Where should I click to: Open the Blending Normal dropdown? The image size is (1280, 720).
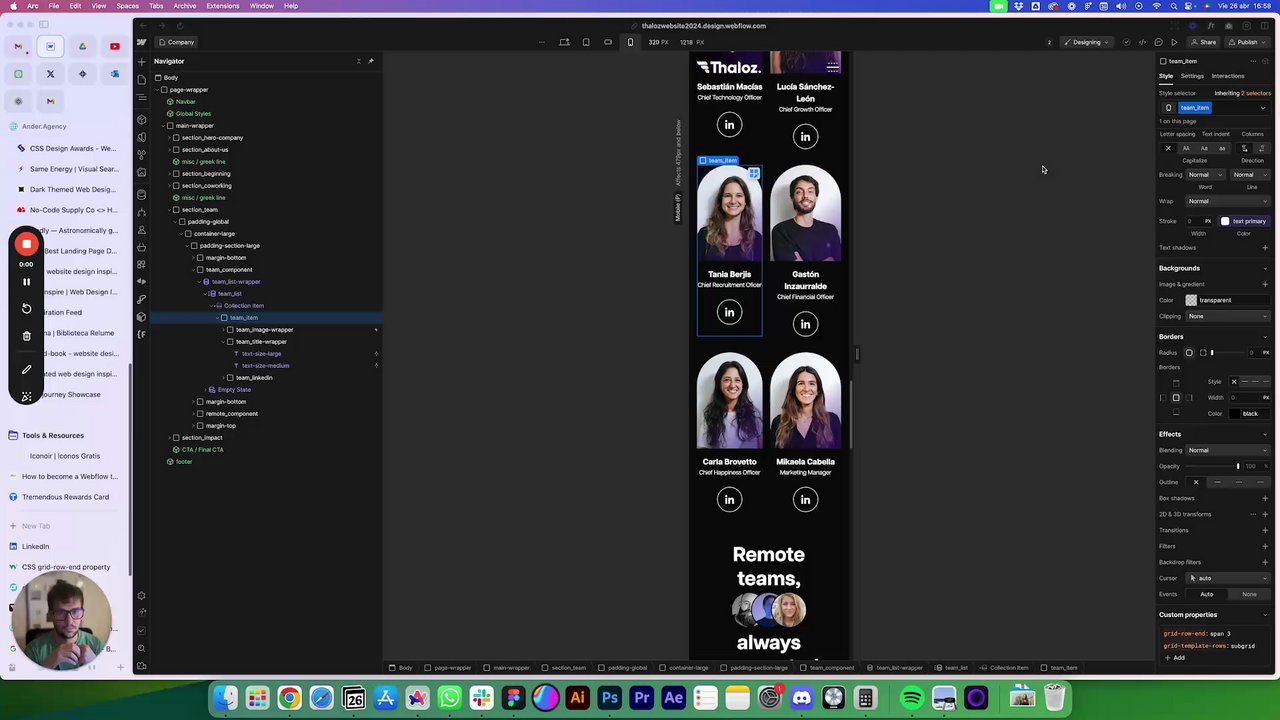1227,450
